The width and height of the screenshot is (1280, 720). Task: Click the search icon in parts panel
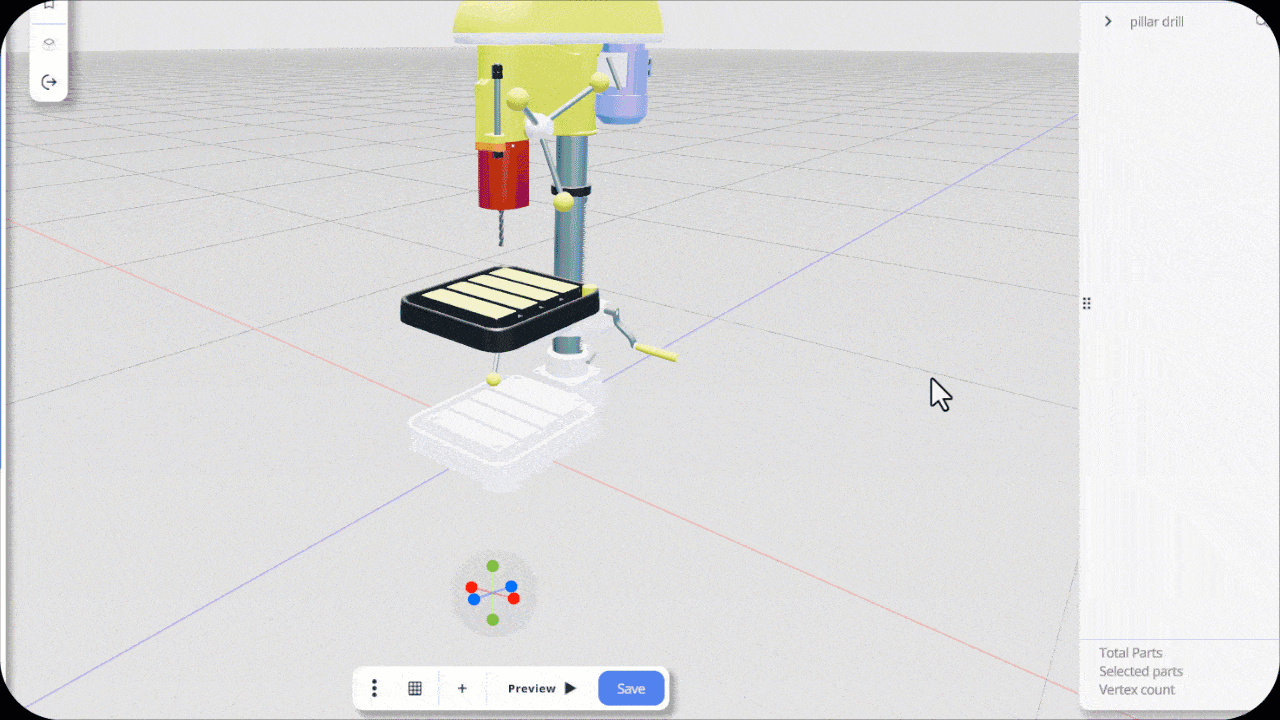[1262, 21]
